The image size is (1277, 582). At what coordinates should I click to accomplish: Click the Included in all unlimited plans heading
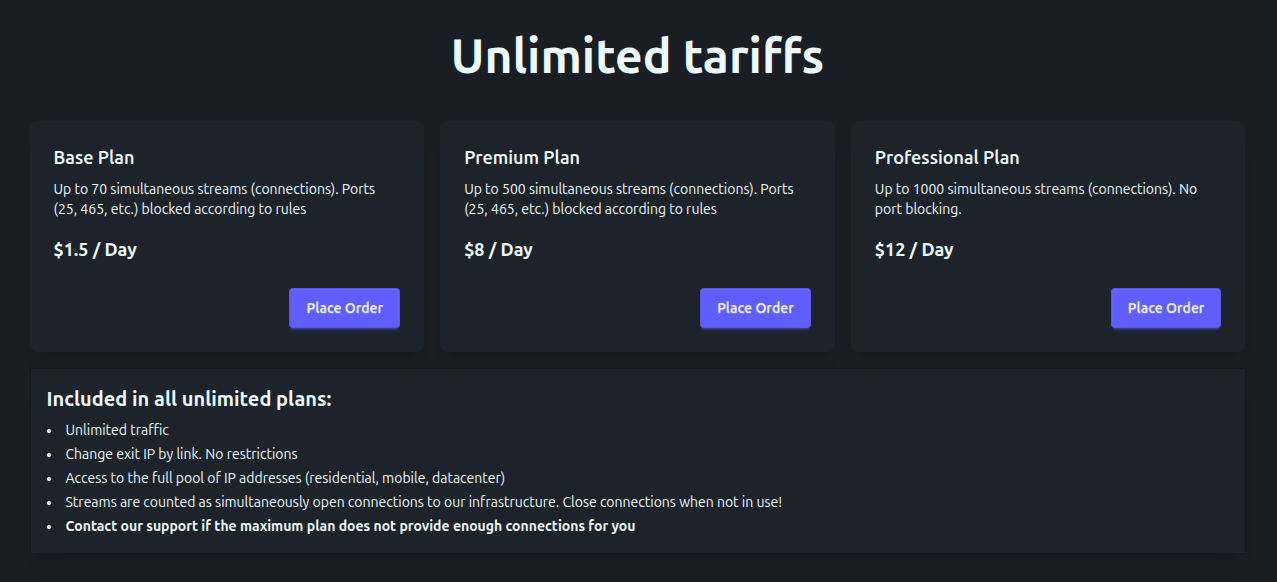click(x=189, y=399)
